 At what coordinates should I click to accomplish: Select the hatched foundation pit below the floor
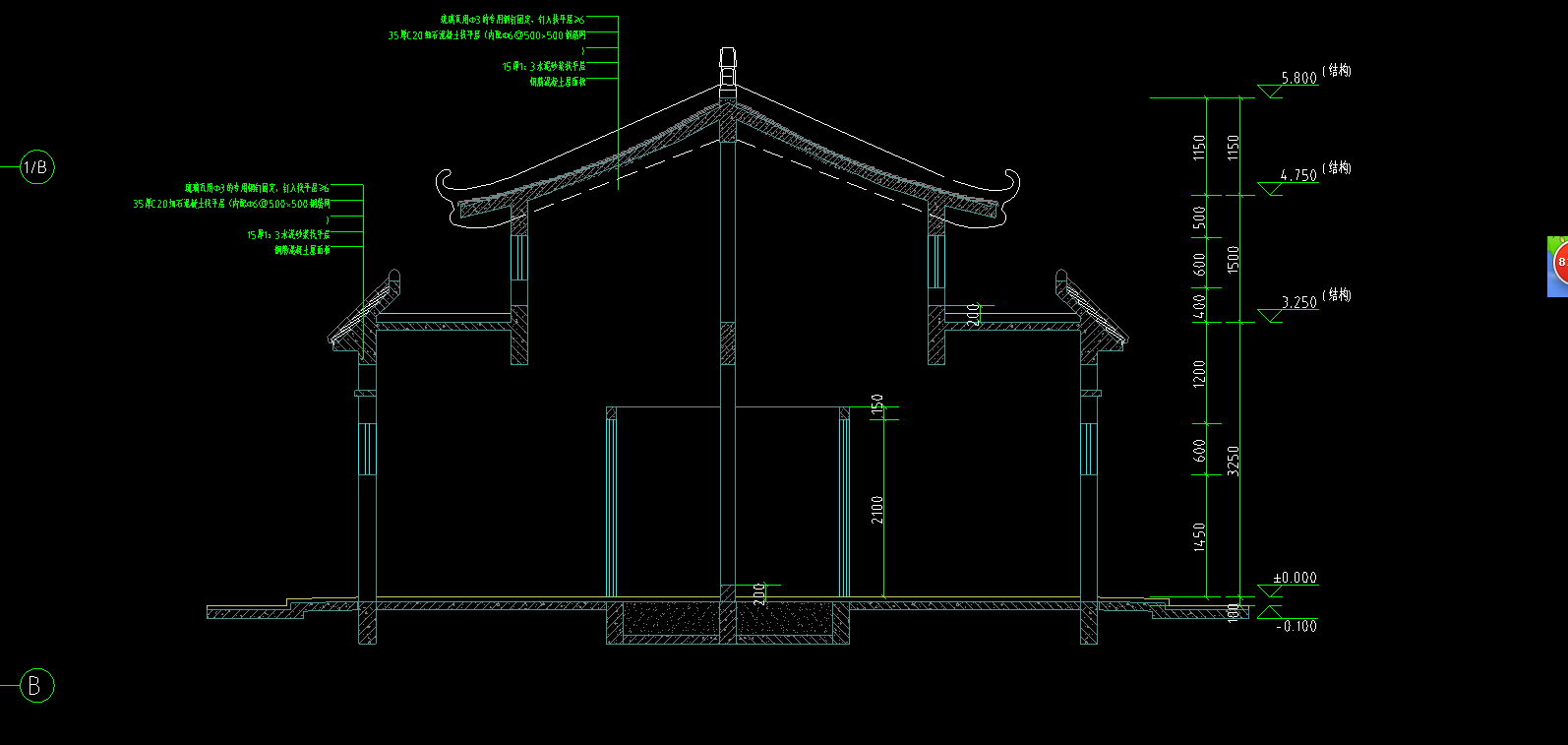728,622
